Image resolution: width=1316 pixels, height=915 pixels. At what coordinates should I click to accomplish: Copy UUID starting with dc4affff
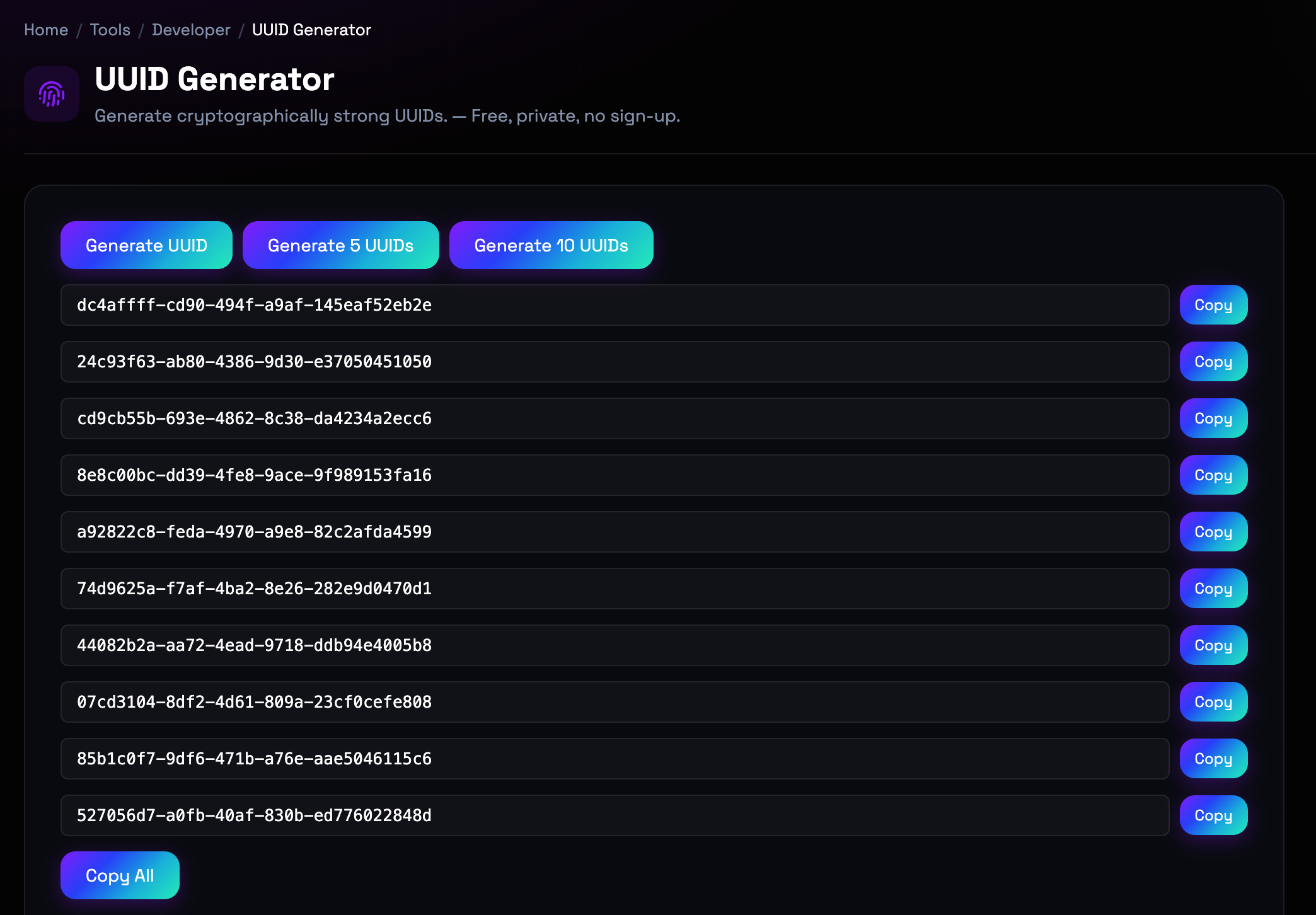click(1213, 305)
